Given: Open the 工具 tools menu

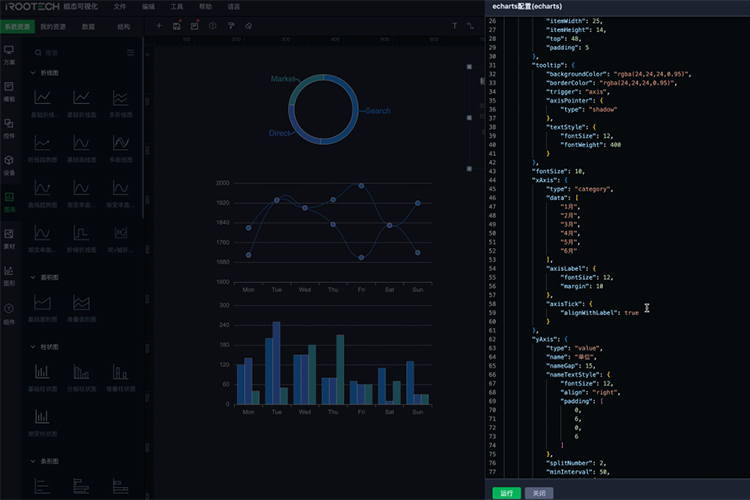Looking at the screenshot, I should 177,6.
